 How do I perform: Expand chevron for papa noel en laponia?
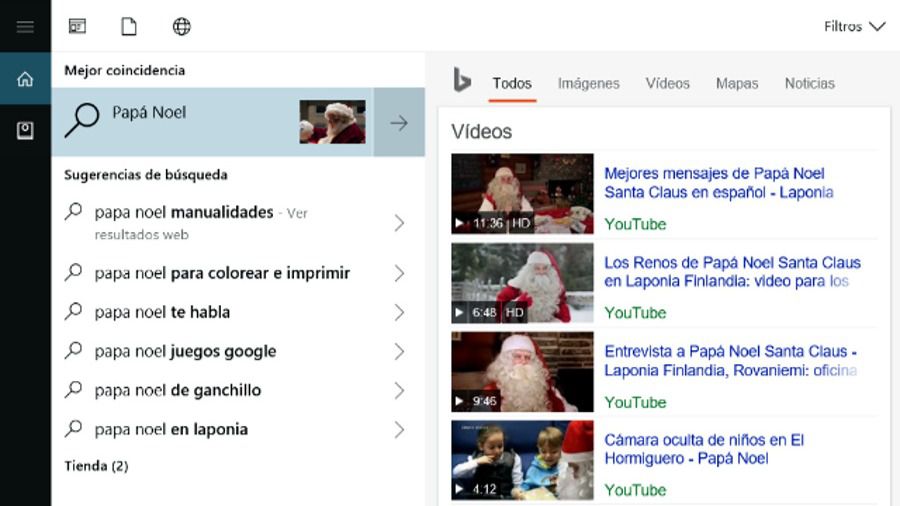coord(399,429)
